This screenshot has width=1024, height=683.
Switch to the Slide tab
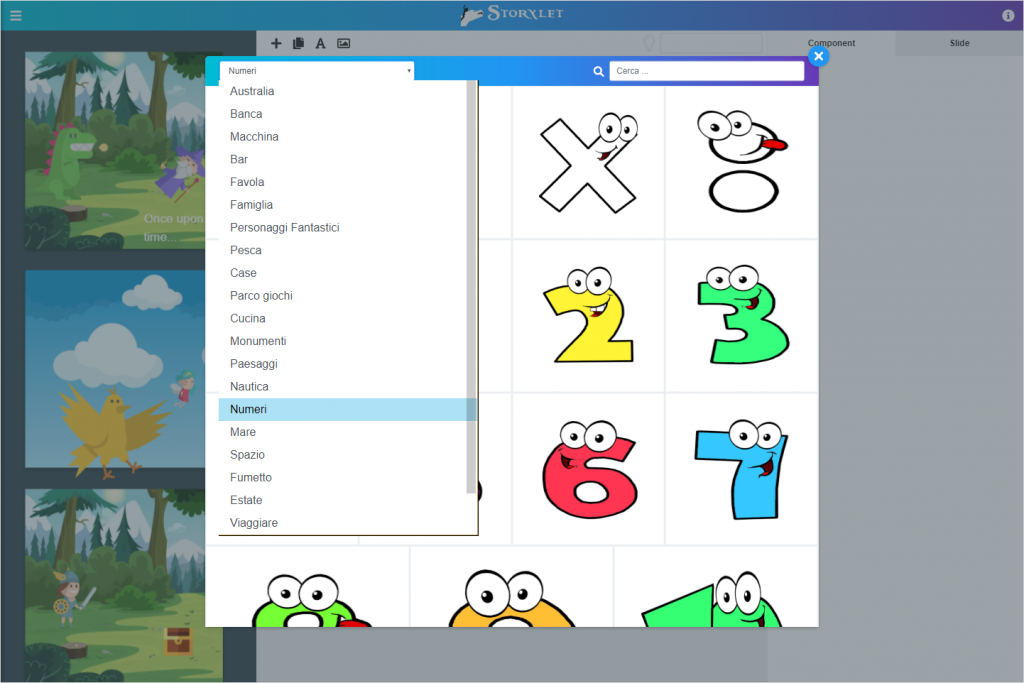(x=959, y=43)
